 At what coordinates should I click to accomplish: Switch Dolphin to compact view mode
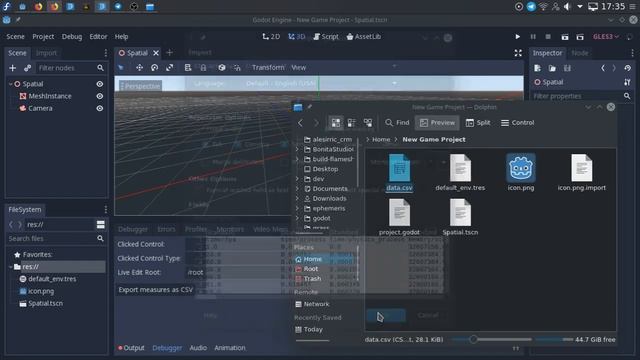click(351, 123)
